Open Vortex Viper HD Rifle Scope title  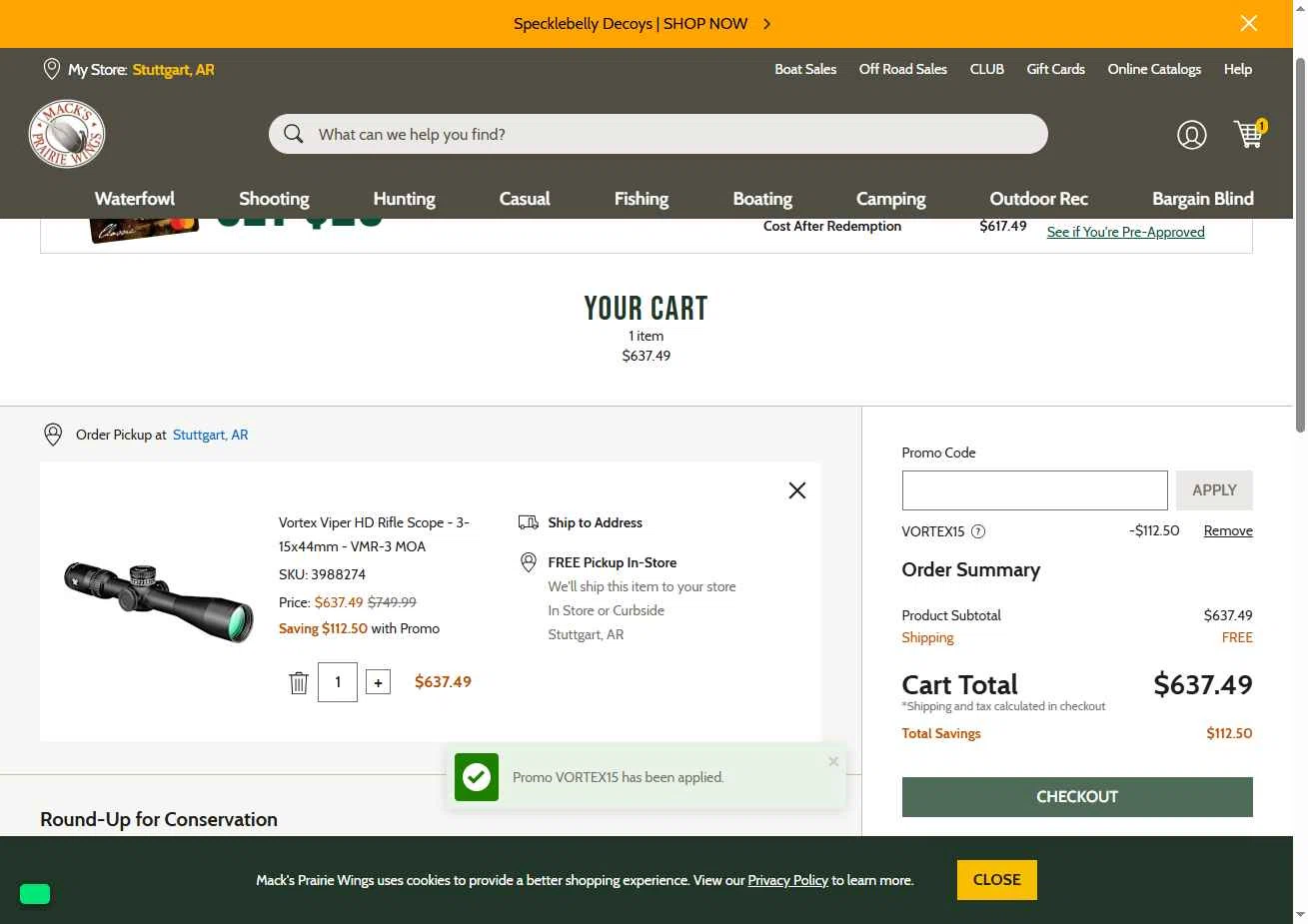(374, 534)
